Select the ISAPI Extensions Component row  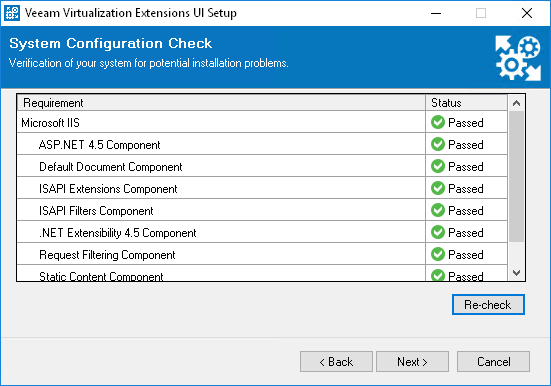click(262, 188)
